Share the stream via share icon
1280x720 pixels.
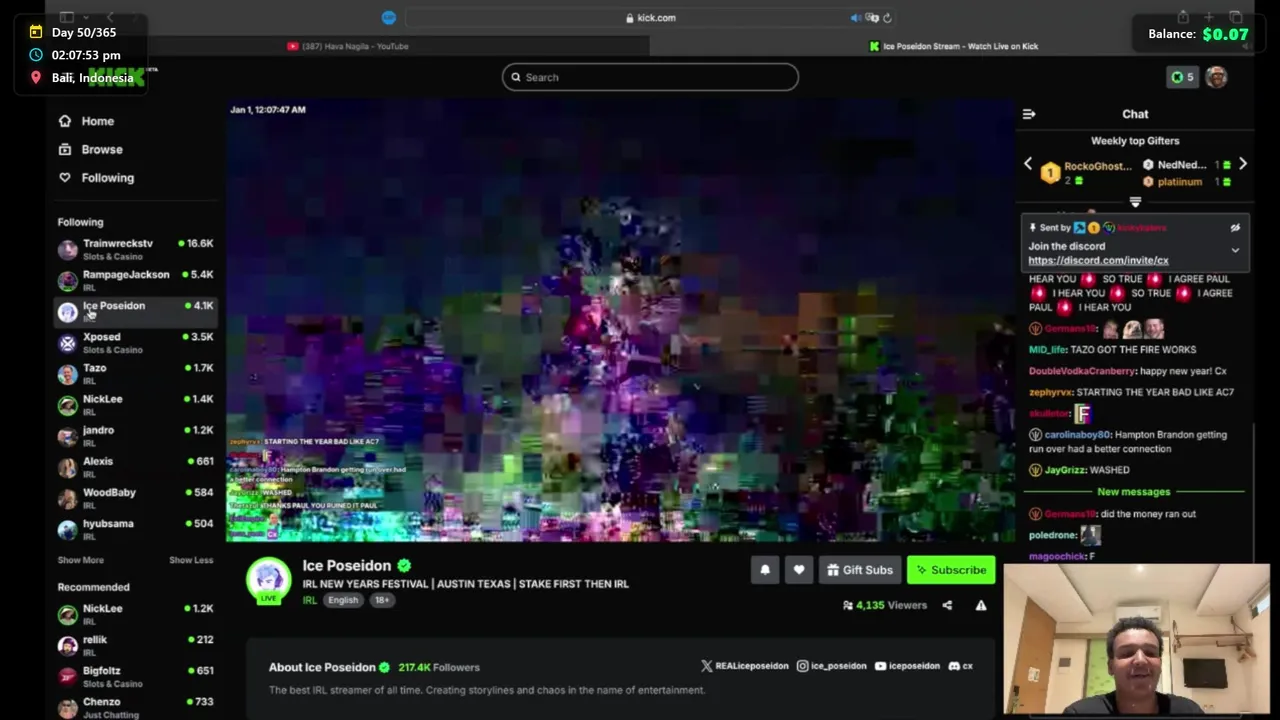[947, 605]
